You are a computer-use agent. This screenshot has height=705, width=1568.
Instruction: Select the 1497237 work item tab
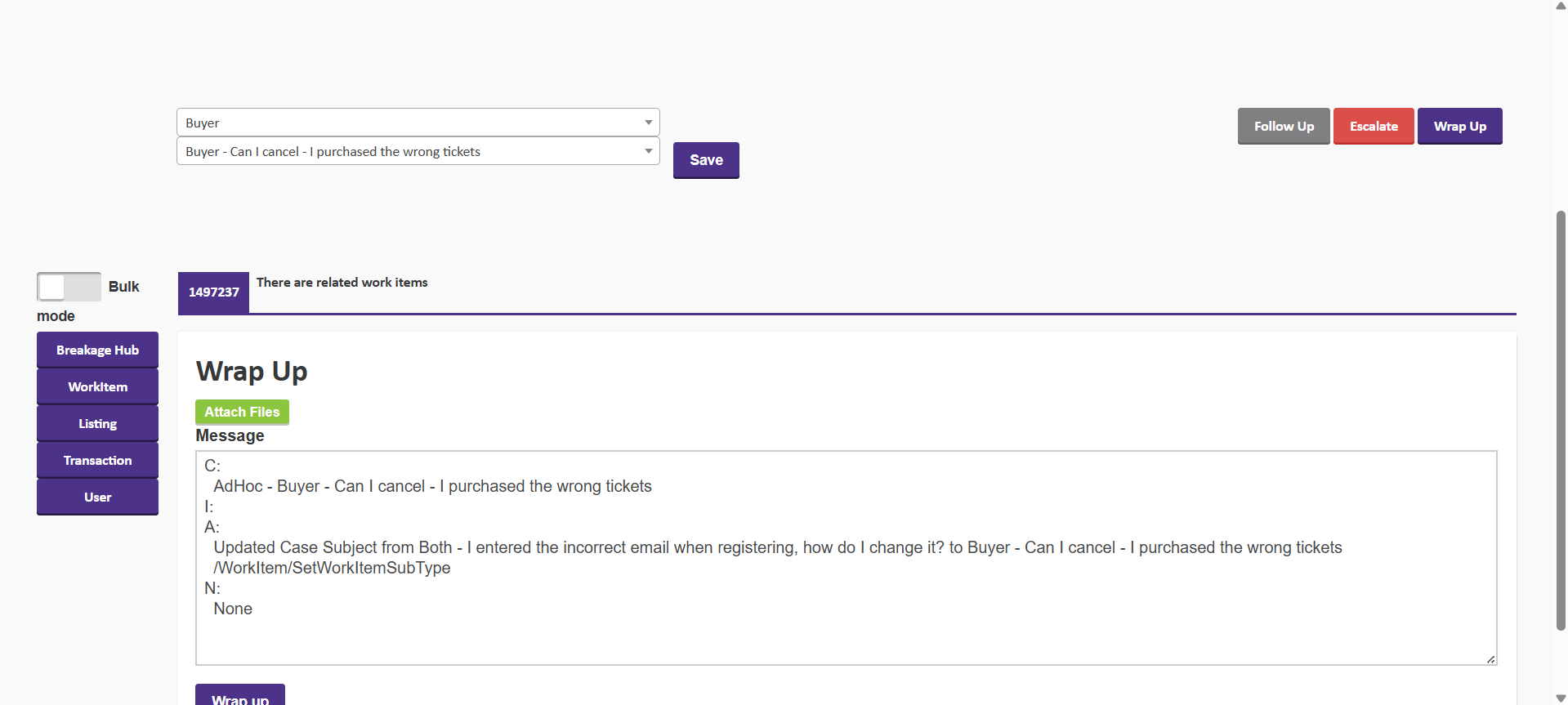click(213, 292)
